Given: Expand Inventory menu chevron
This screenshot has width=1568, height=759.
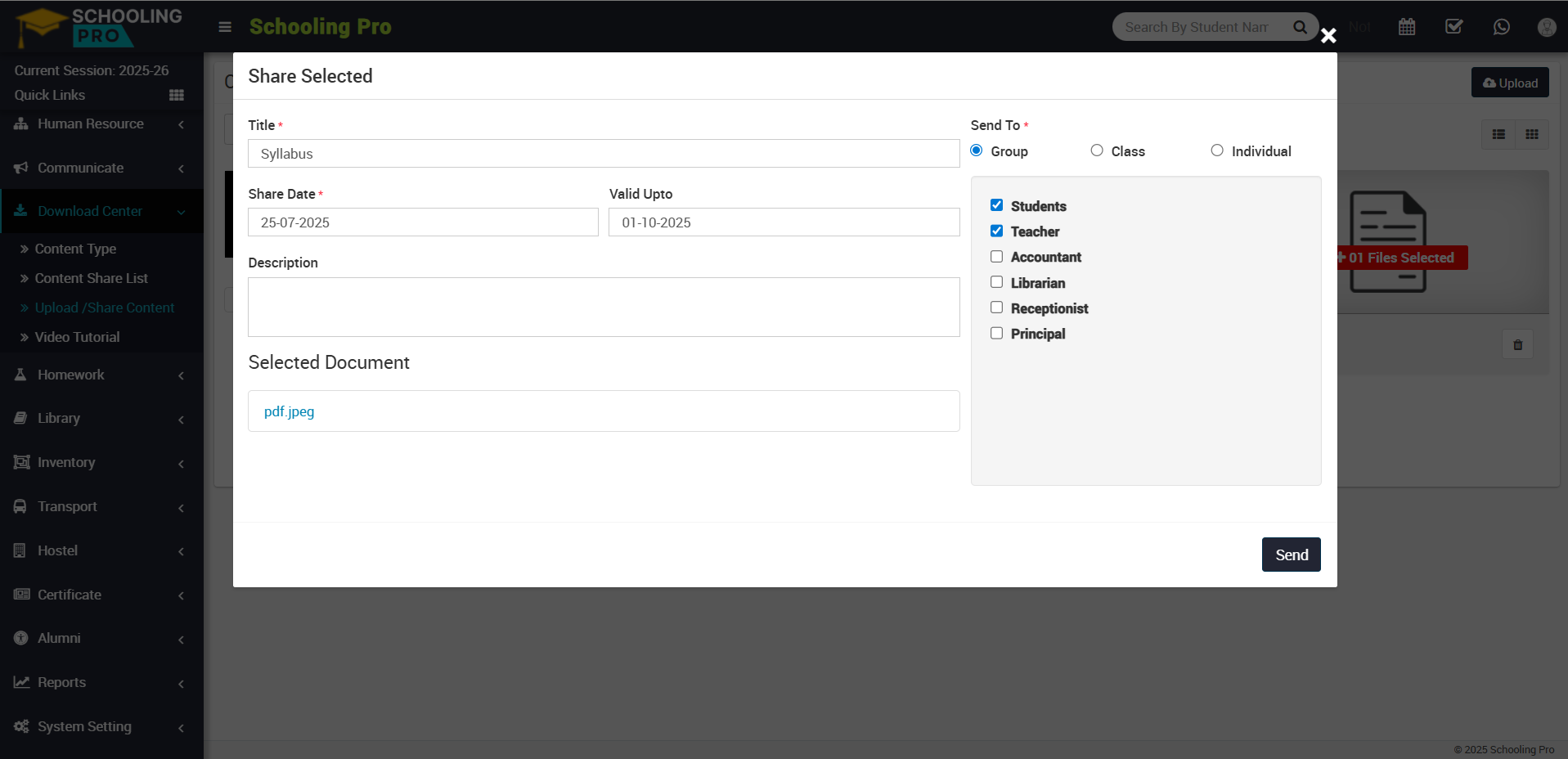Looking at the screenshot, I should (x=181, y=464).
